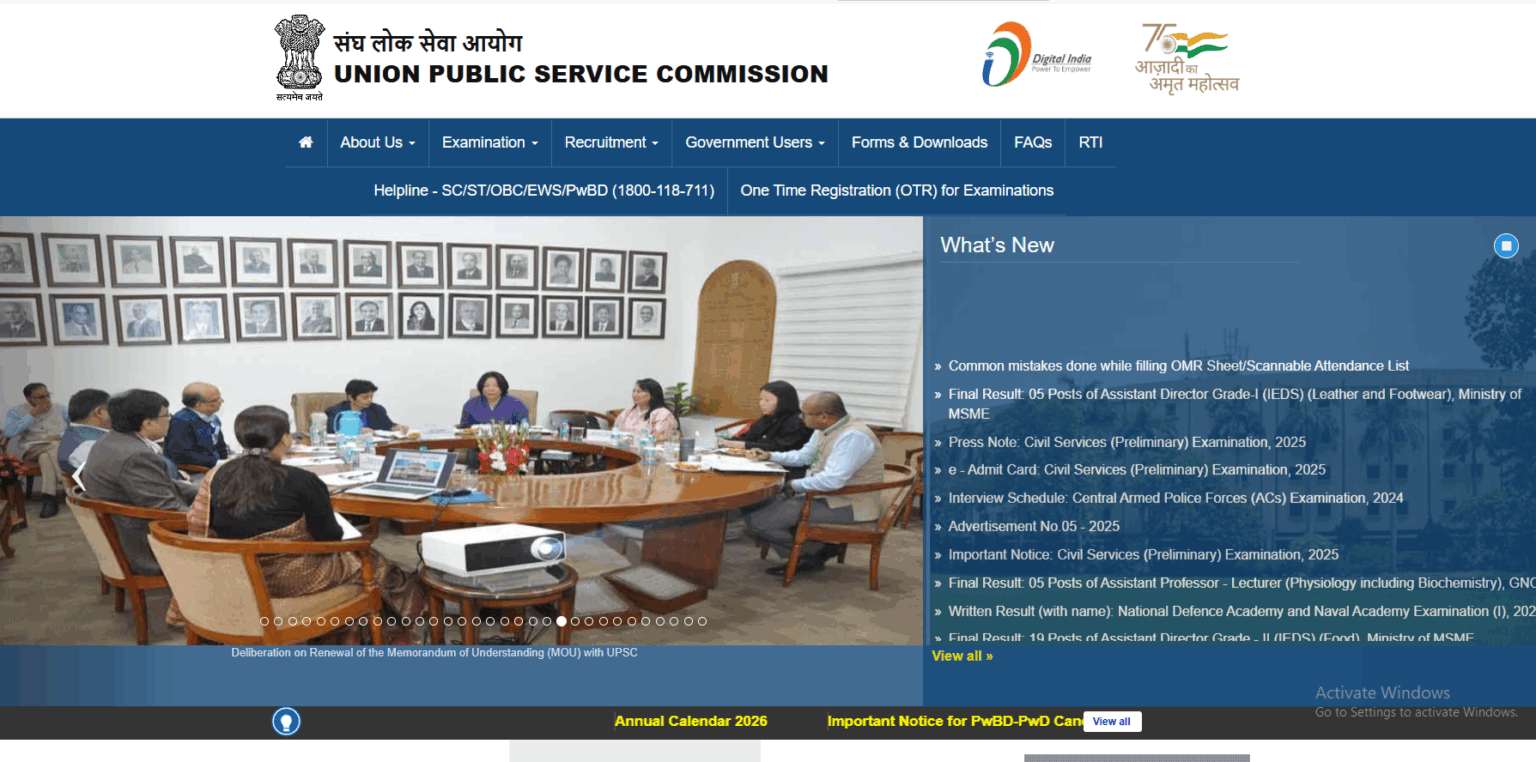This screenshot has height=762, width=1536.
Task: Expand the Examination menu
Action: point(490,142)
